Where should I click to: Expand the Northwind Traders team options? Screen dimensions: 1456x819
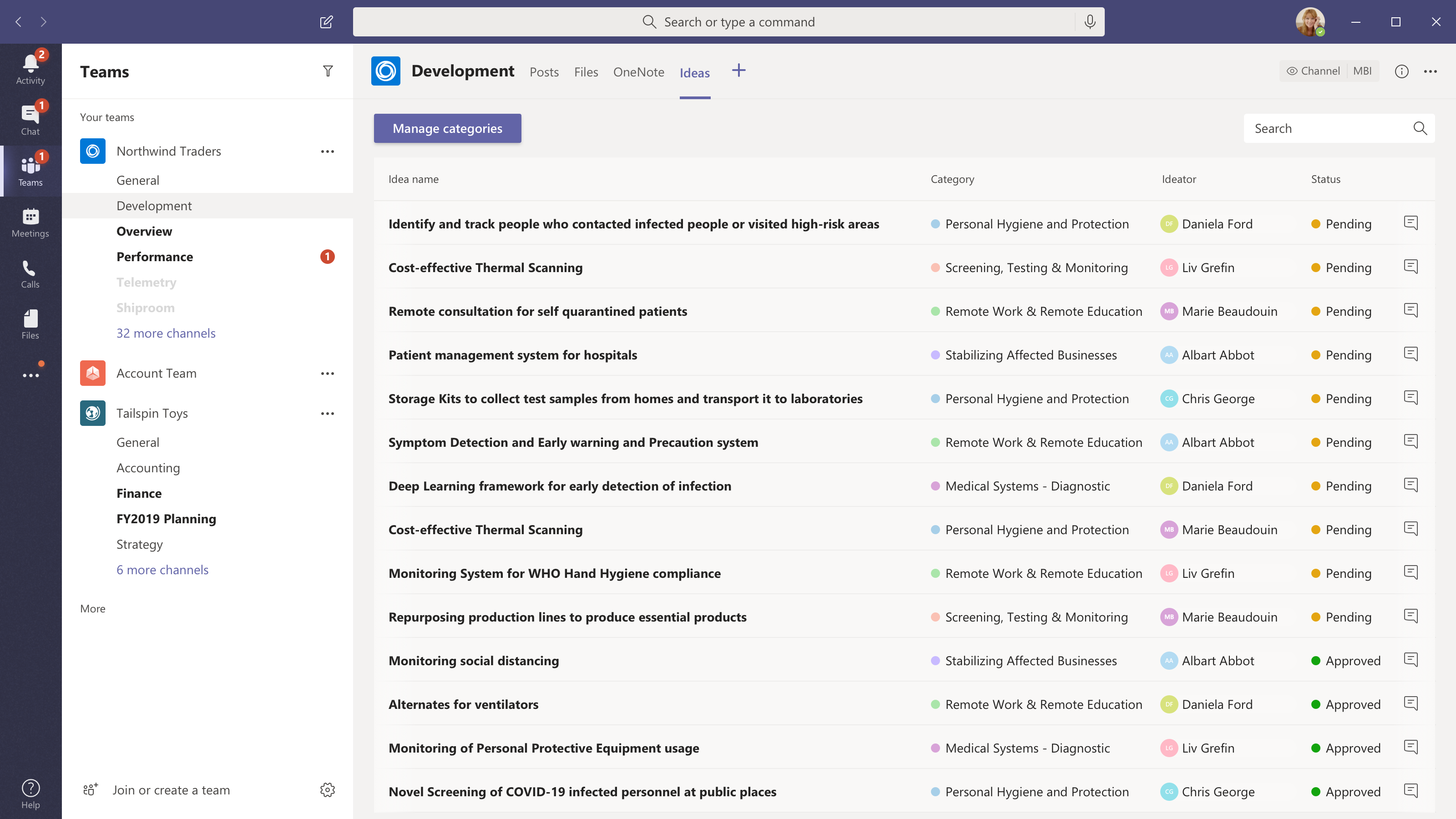coord(328,150)
